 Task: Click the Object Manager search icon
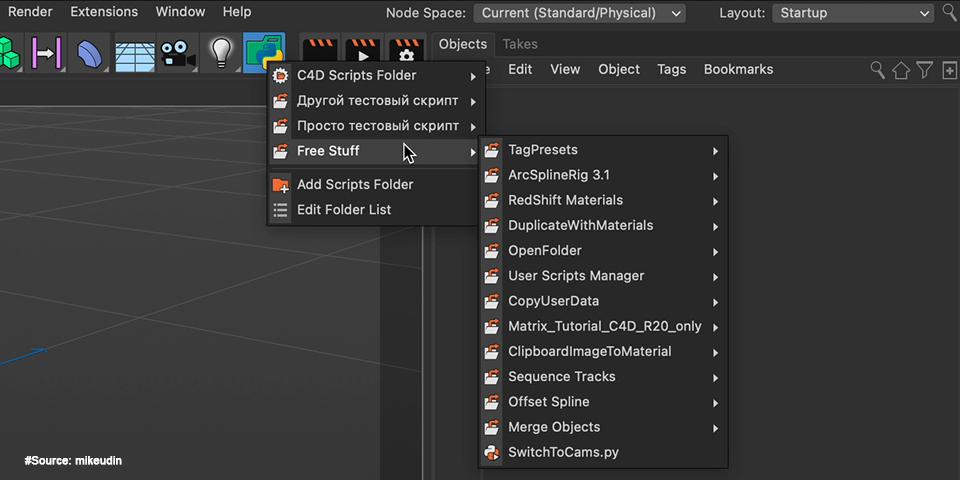[x=877, y=70]
